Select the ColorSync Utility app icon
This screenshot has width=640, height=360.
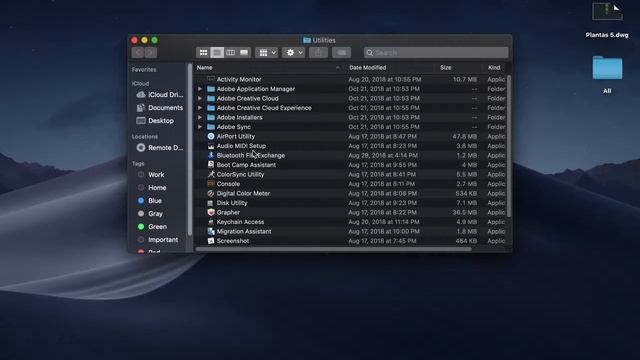[211, 174]
